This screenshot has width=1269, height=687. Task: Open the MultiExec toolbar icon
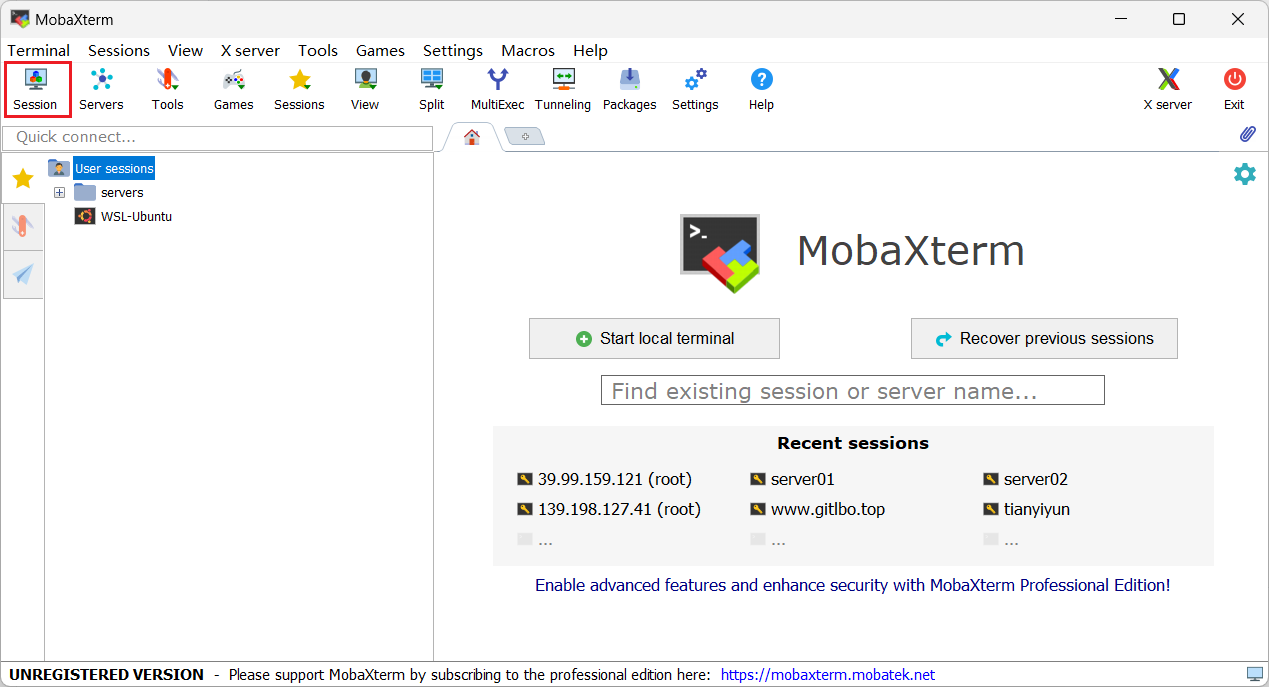(x=497, y=89)
